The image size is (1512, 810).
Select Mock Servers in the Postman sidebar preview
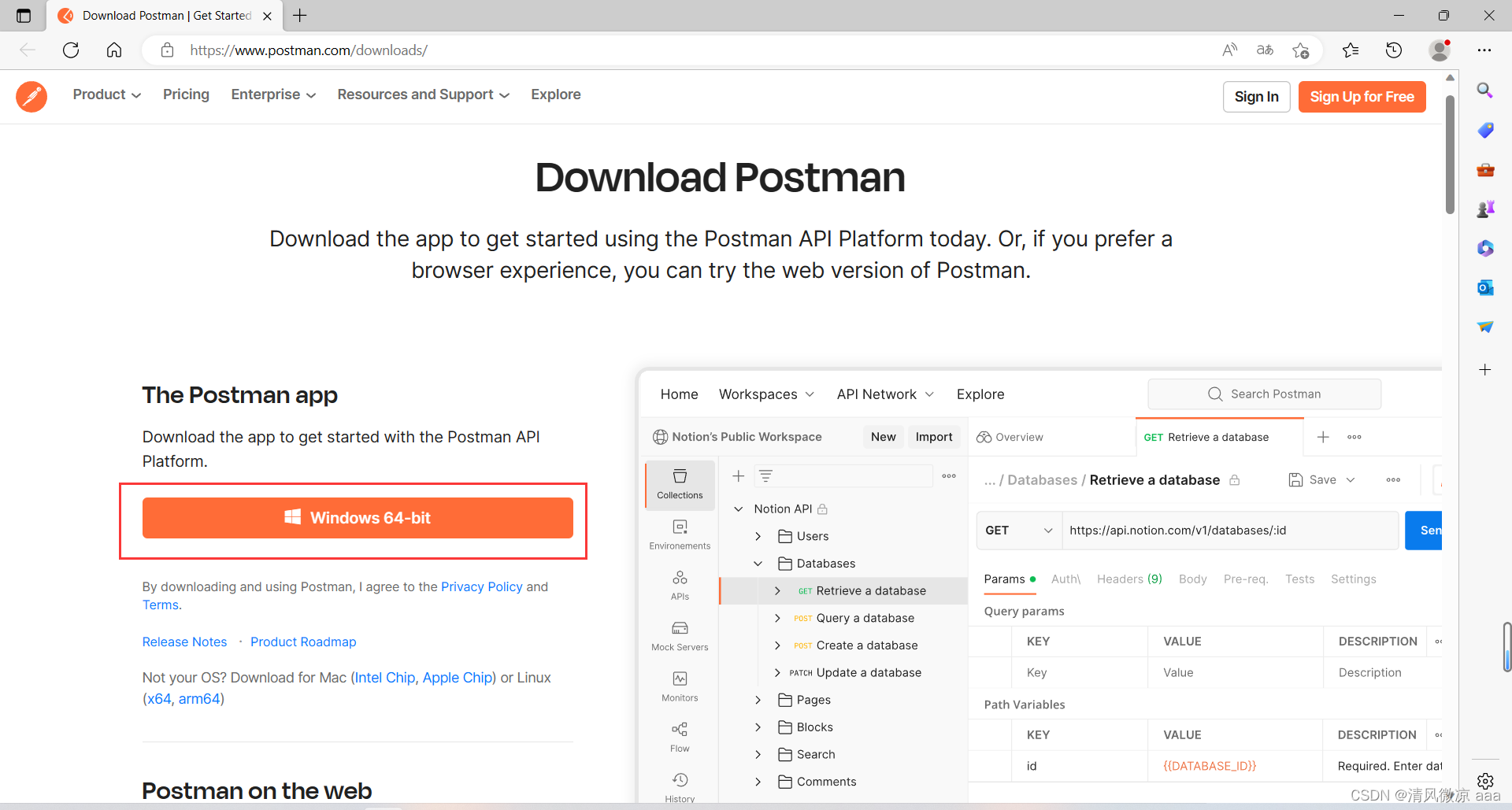pyautogui.click(x=680, y=636)
